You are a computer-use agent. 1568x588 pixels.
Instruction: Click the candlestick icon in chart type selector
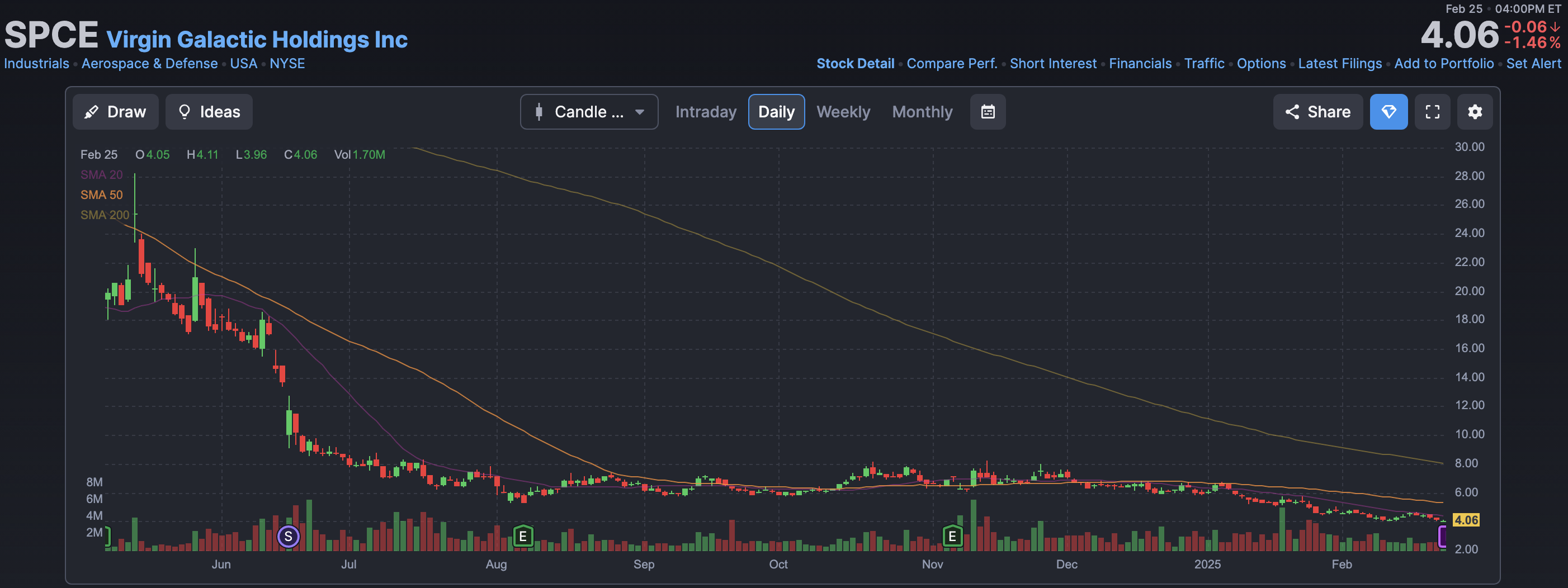tap(539, 112)
